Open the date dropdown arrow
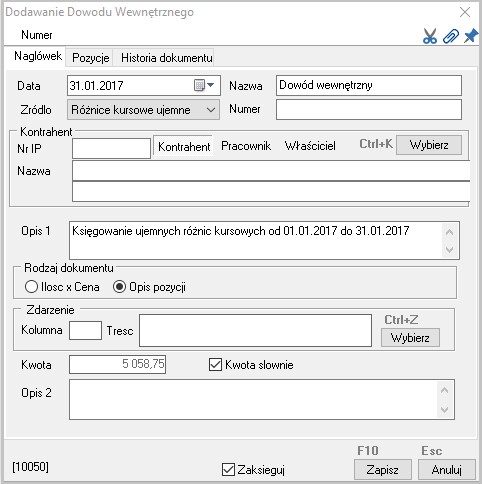This screenshot has width=482, height=484. point(211,85)
